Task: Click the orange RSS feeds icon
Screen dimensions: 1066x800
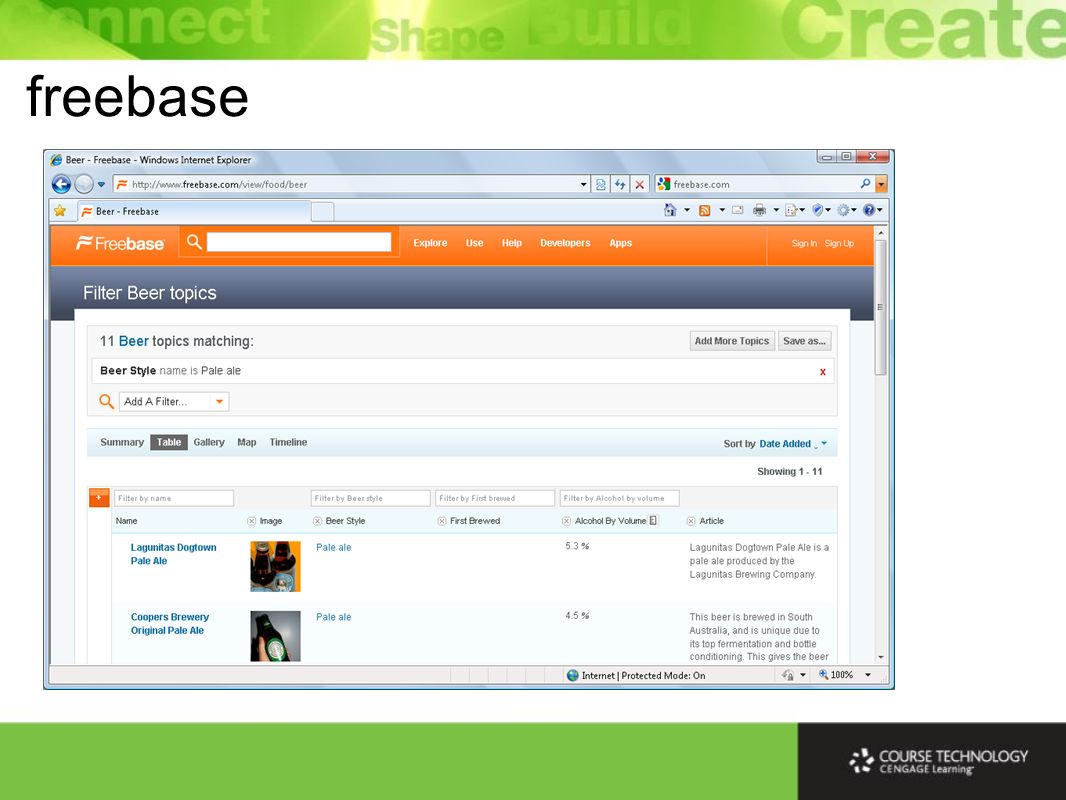Action: pos(705,211)
